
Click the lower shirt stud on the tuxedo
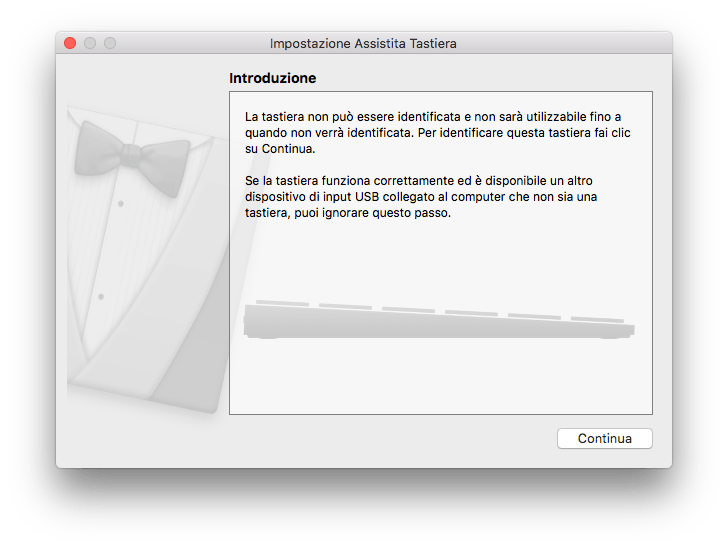click(101, 296)
